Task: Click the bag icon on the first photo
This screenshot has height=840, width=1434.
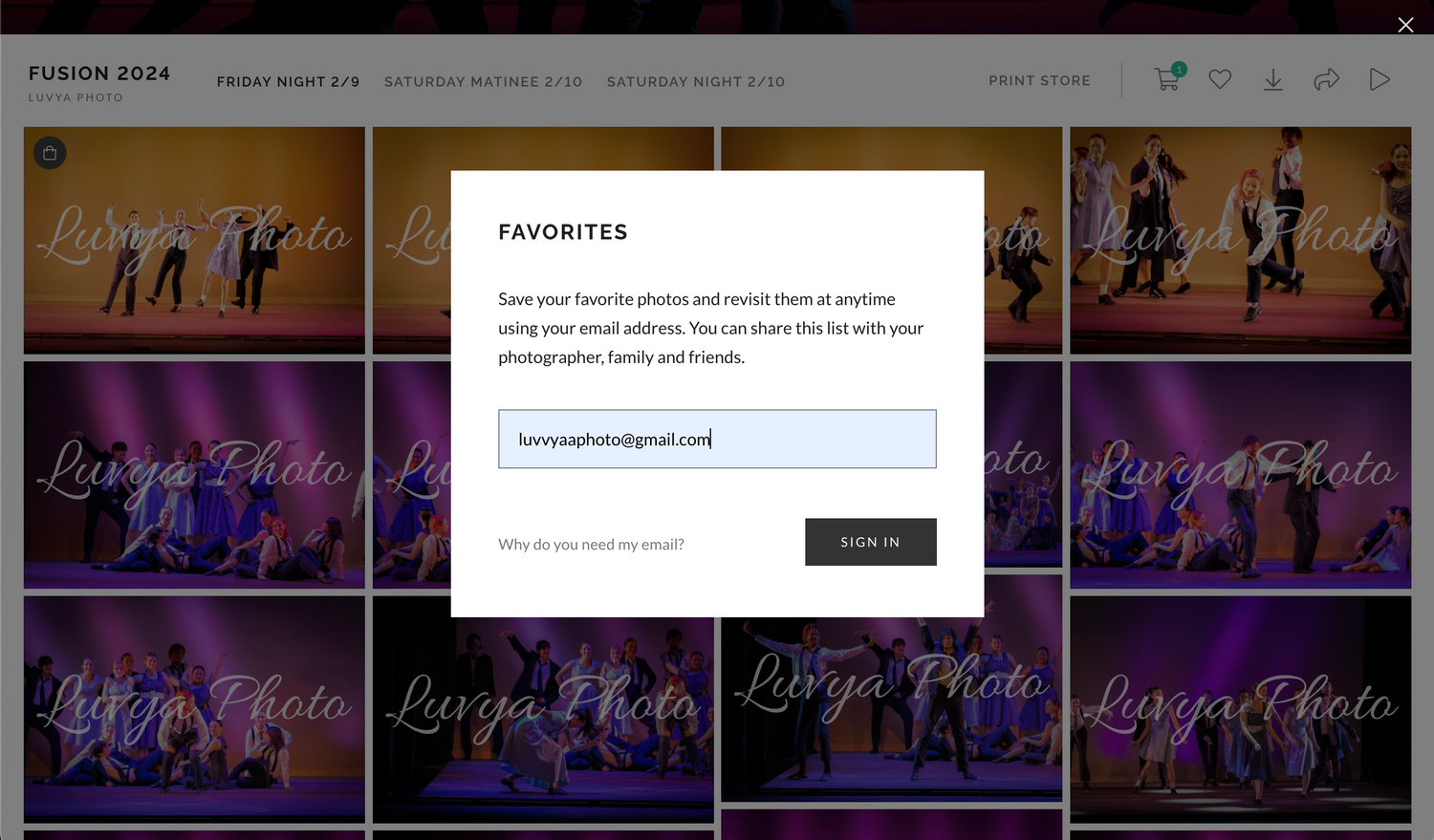Action: point(50,153)
